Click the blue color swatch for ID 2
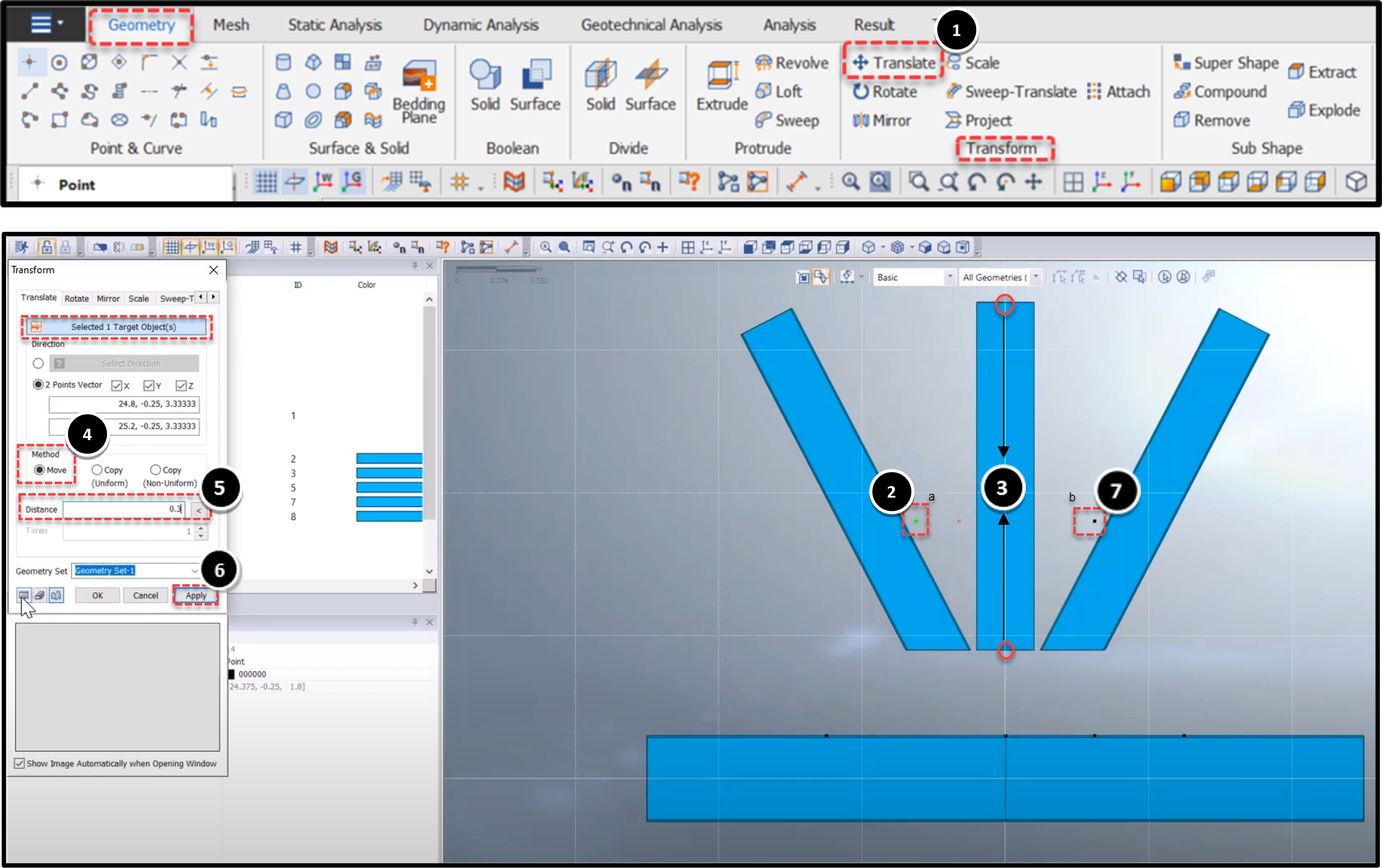The image size is (1382, 868). tap(389, 459)
